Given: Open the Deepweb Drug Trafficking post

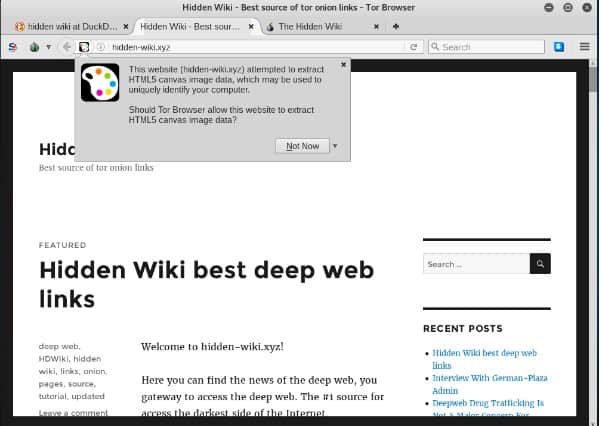Looking at the screenshot, I should point(488,409).
